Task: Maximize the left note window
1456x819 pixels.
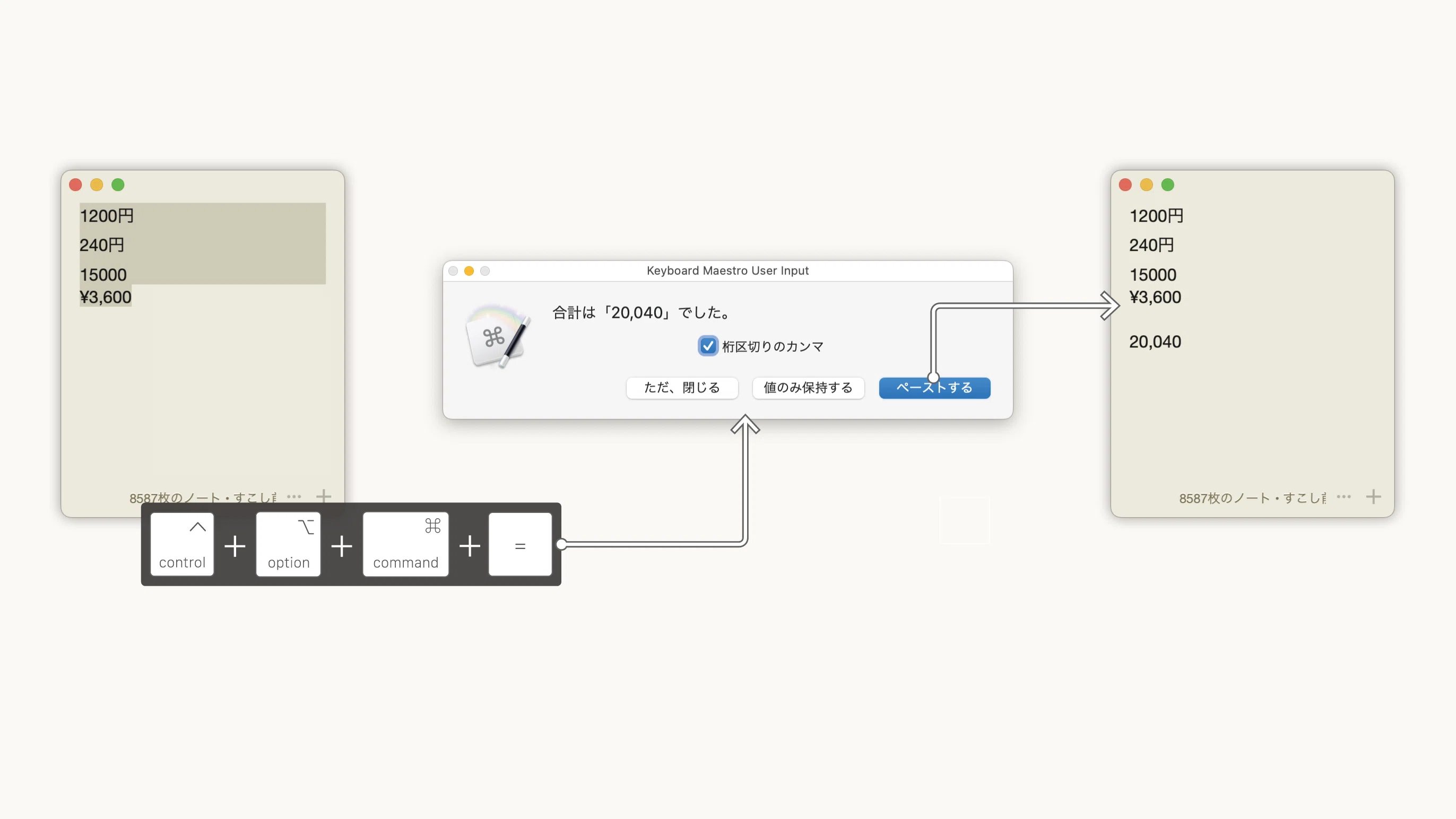Action: pos(118,185)
